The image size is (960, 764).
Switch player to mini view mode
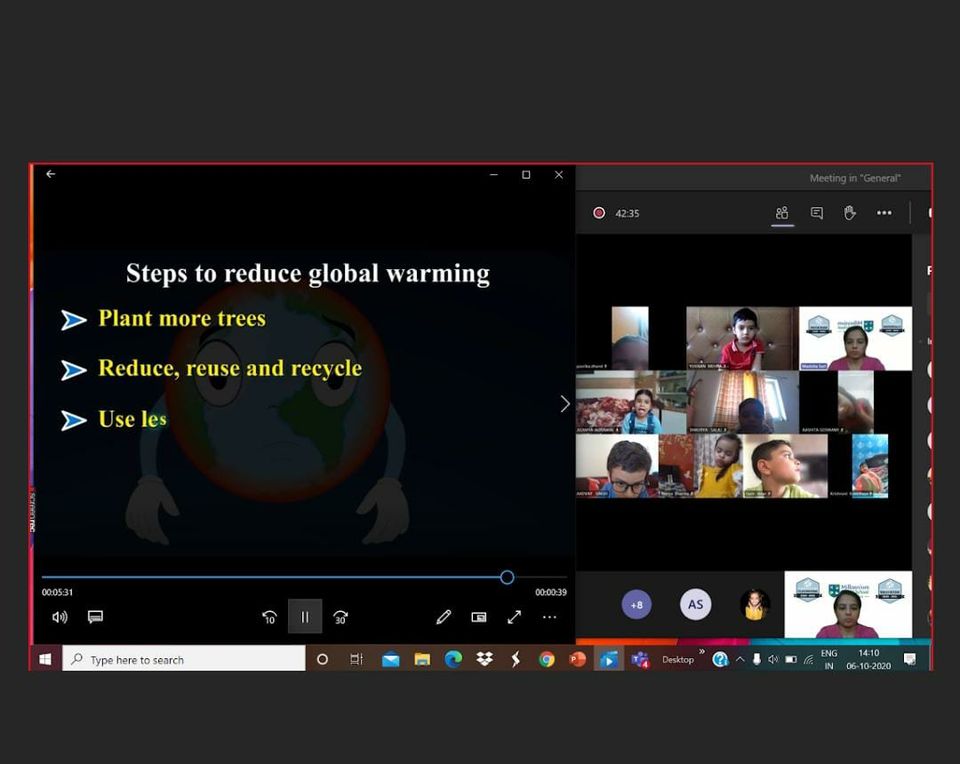[479, 617]
